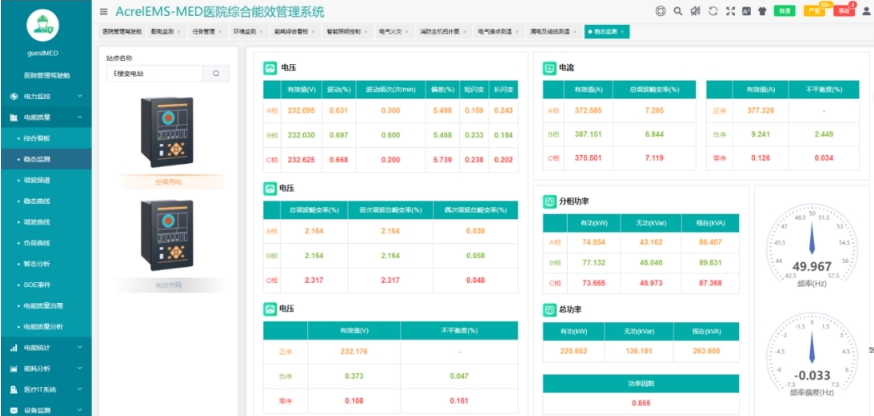Click the 医疗IT系统 building icon

pyautogui.click(x=14, y=389)
